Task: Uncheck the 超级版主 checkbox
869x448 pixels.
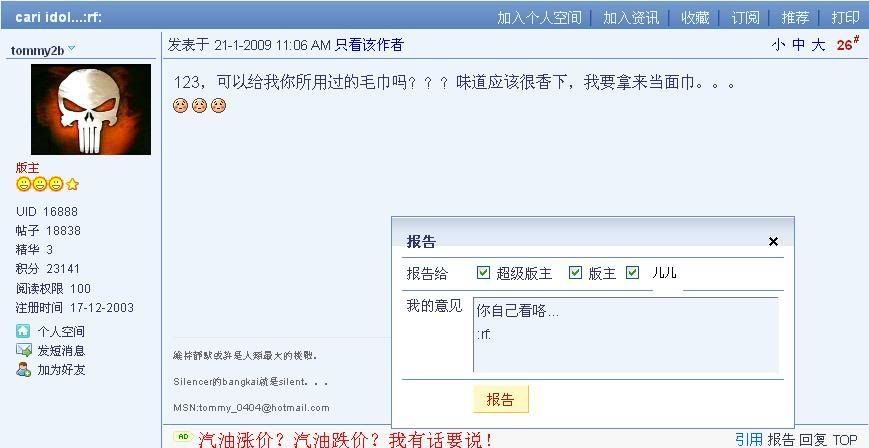Action: tap(483, 272)
